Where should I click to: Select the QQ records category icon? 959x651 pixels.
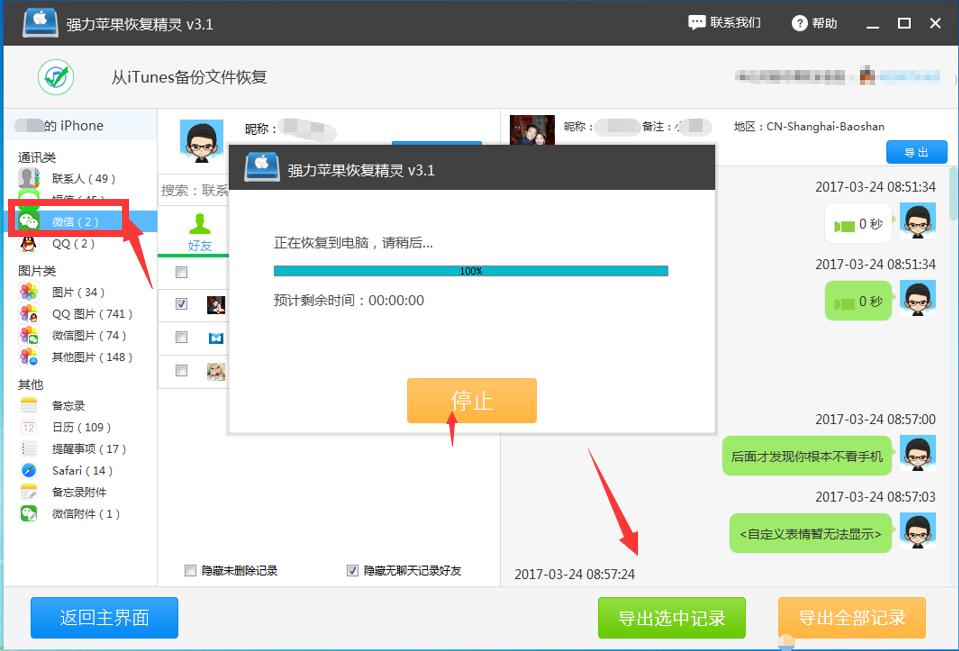point(27,243)
